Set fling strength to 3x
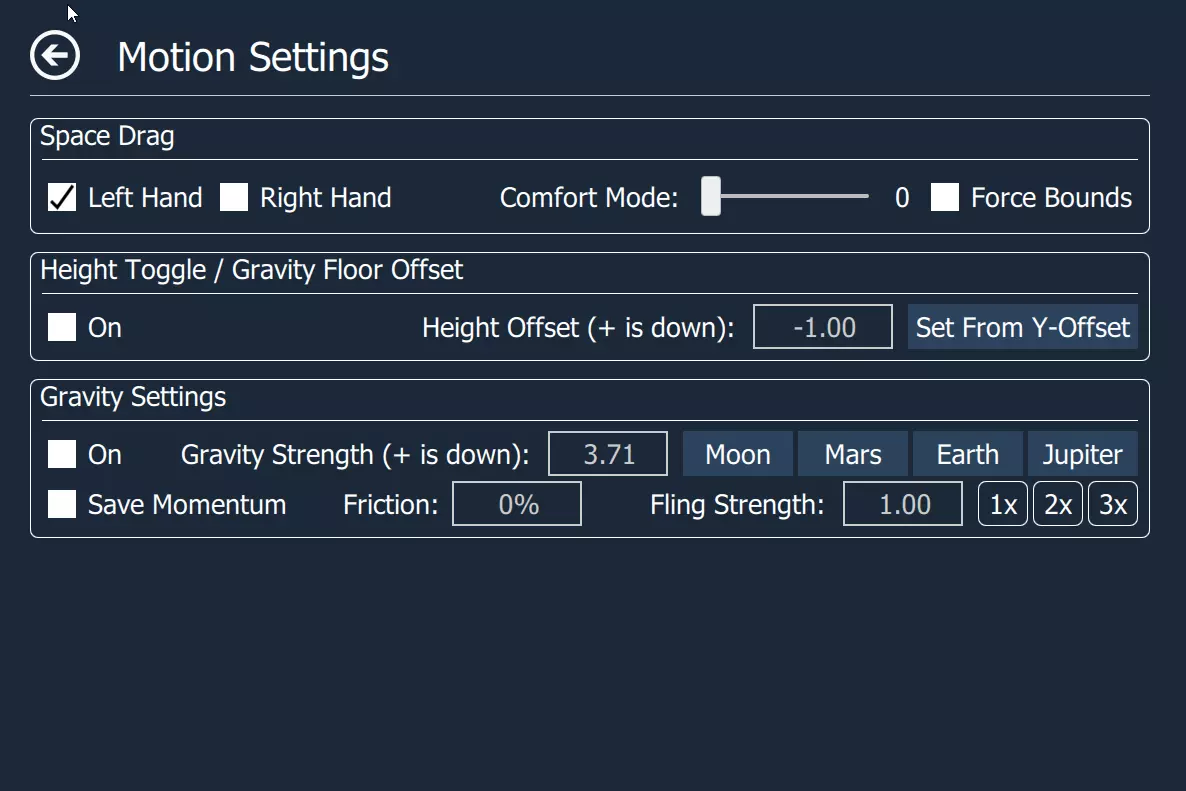 (x=1113, y=504)
